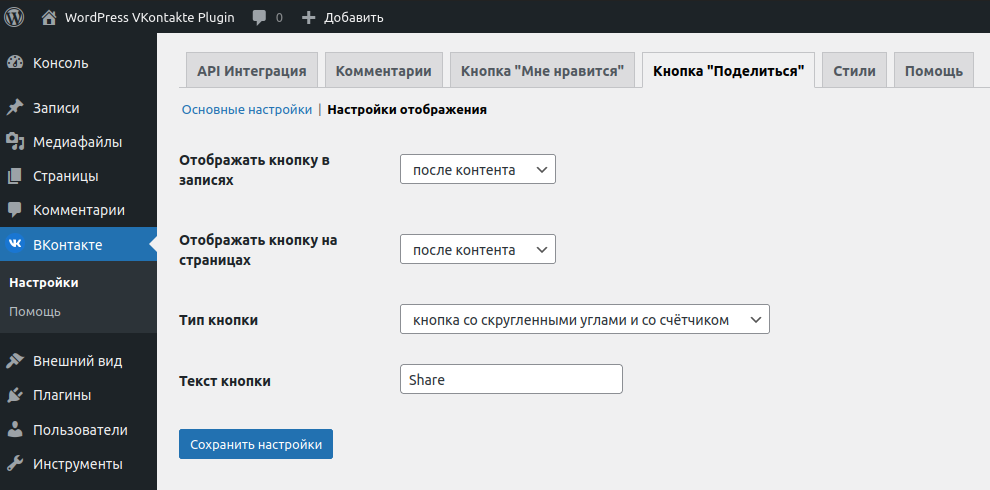Open the Комментарии sidebar menu item

click(78, 210)
